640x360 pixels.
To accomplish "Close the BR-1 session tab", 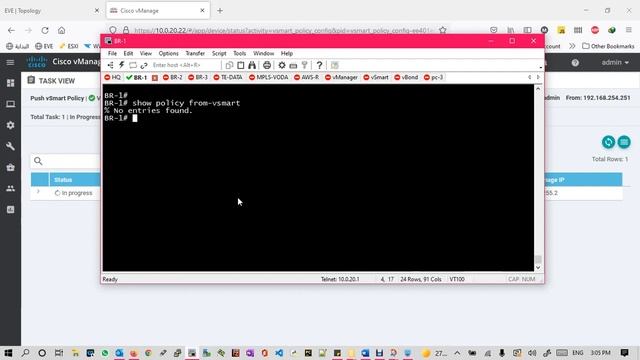I will (155, 78).
